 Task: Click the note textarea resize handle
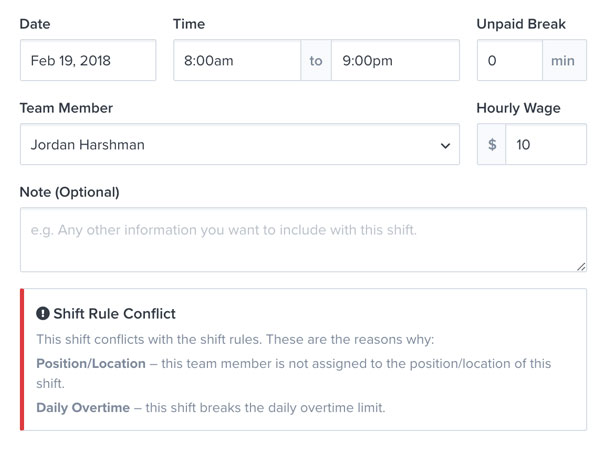pyautogui.click(x=581, y=266)
